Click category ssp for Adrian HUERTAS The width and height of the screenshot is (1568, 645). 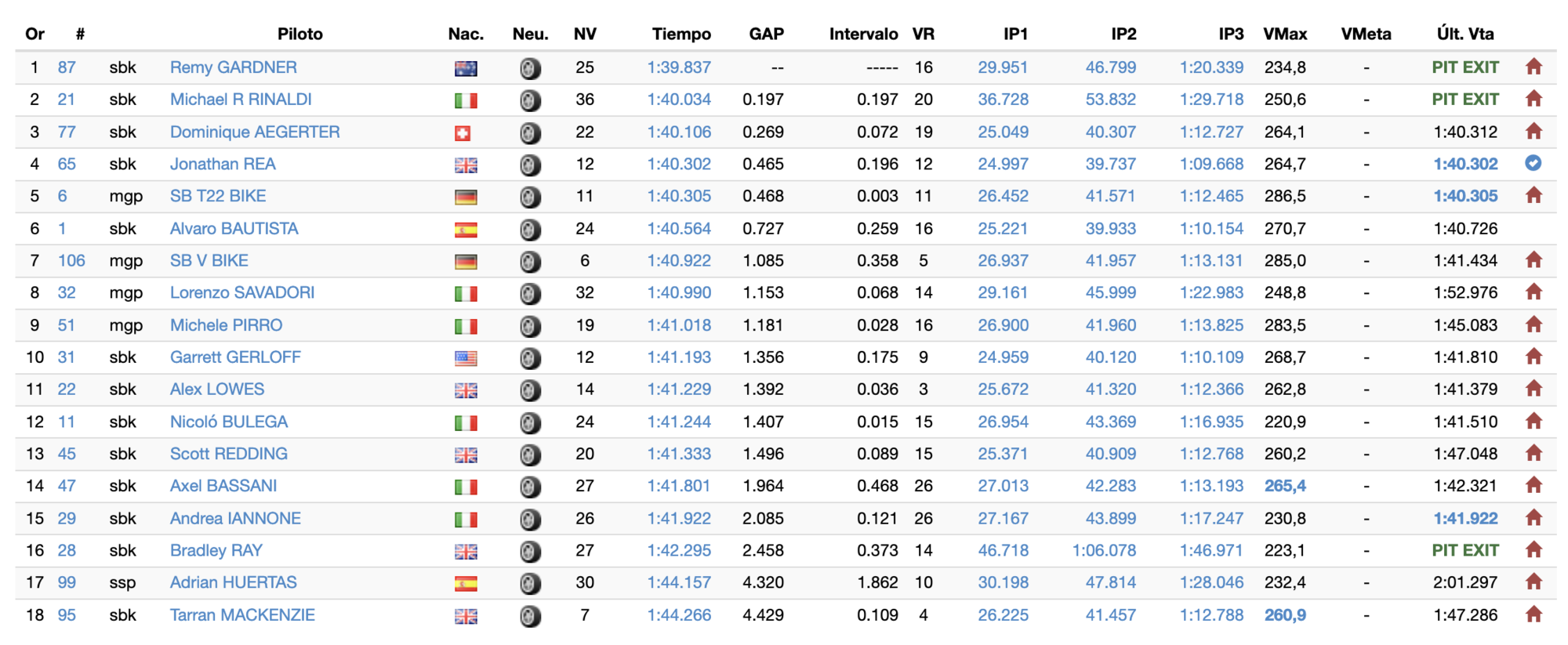(122, 582)
